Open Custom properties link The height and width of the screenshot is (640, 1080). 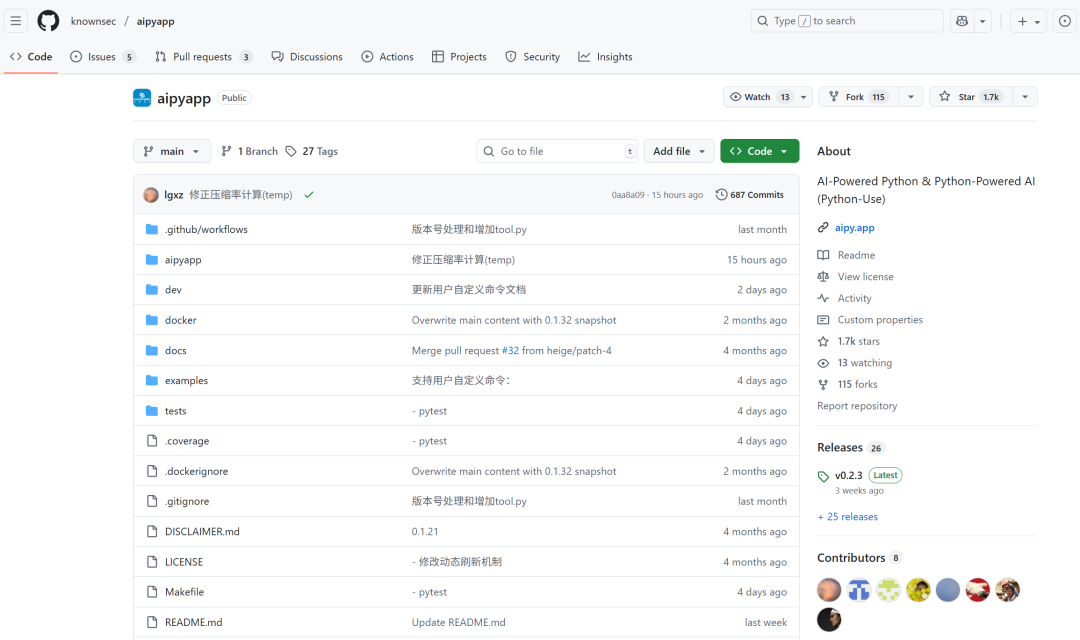coord(880,320)
